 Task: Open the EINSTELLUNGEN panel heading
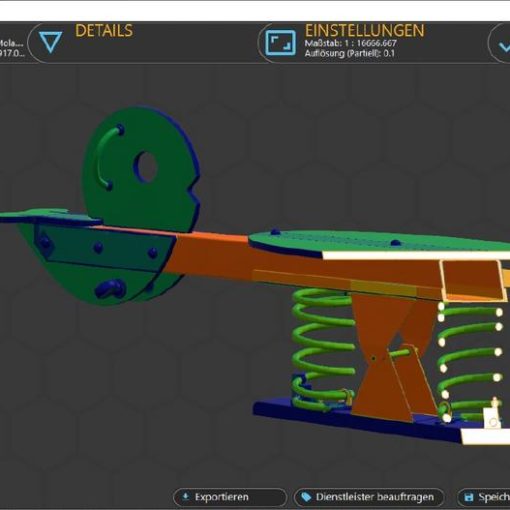365,31
